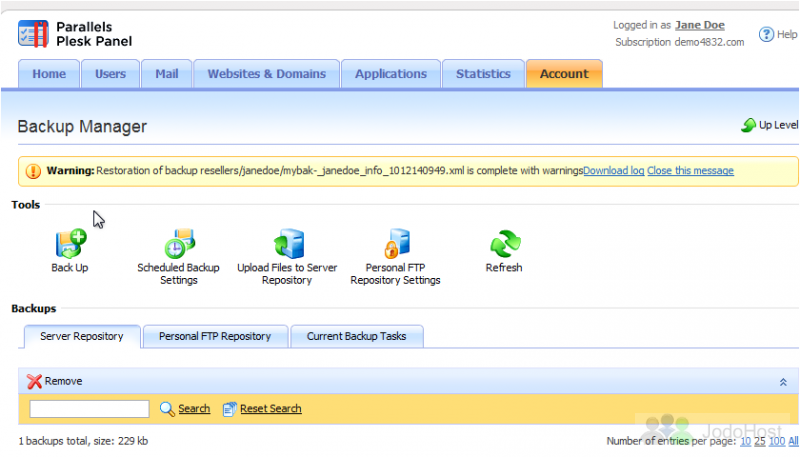Go to the Statistics tab
This screenshot has width=800, height=457.
point(483,74)
